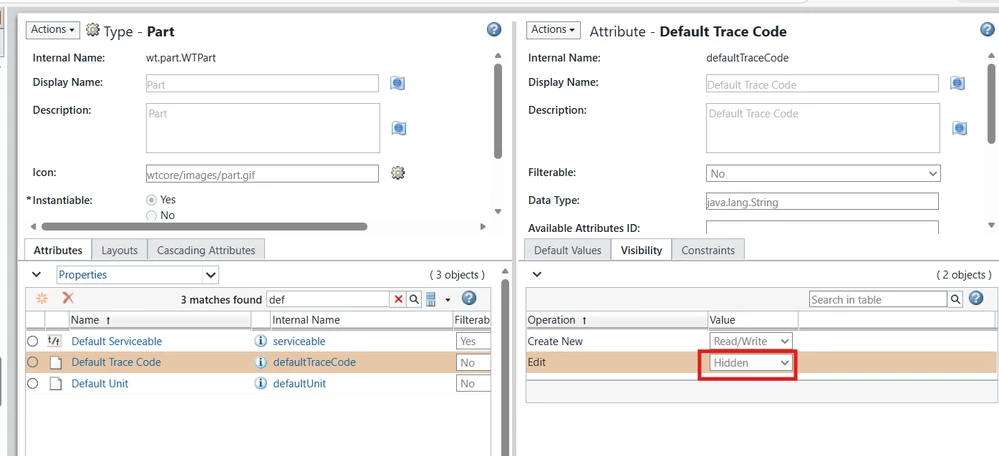
Task: Select the Default Unit row radio button
Action: pyautogui.click(x=32, y=384)
